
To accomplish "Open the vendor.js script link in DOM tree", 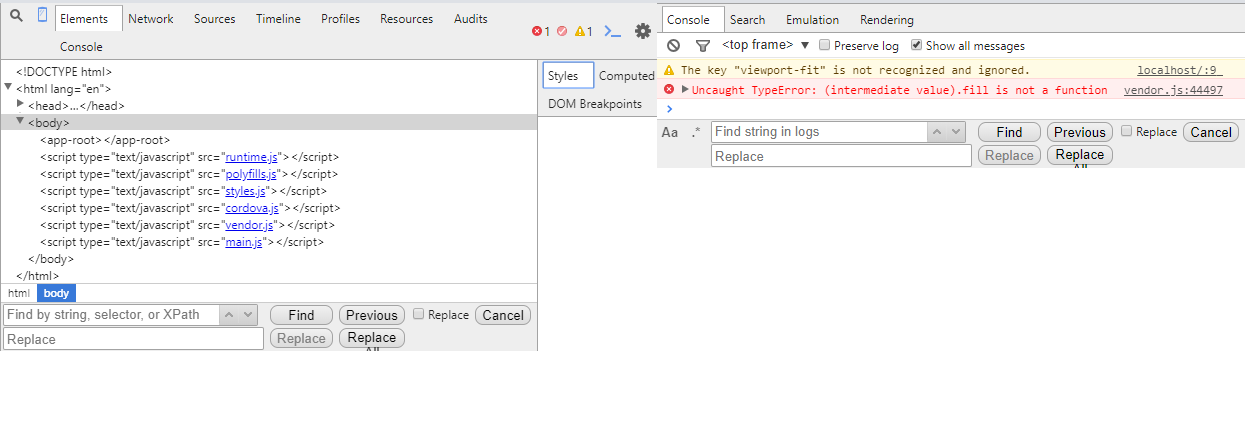I will (x=249, y=225).
